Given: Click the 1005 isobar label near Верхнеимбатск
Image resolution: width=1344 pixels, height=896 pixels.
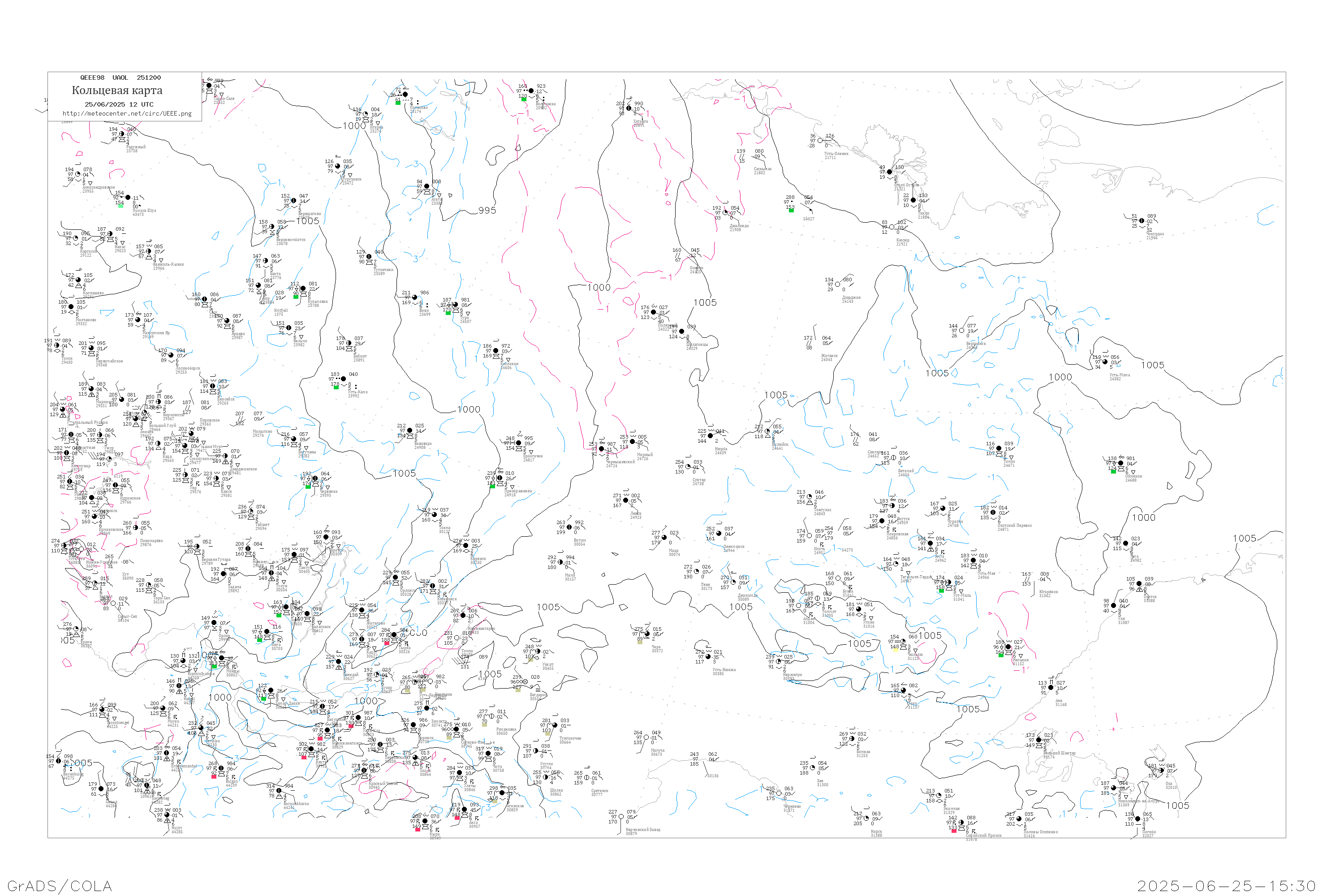Looking at the screenshot, I should click(307, 220).
